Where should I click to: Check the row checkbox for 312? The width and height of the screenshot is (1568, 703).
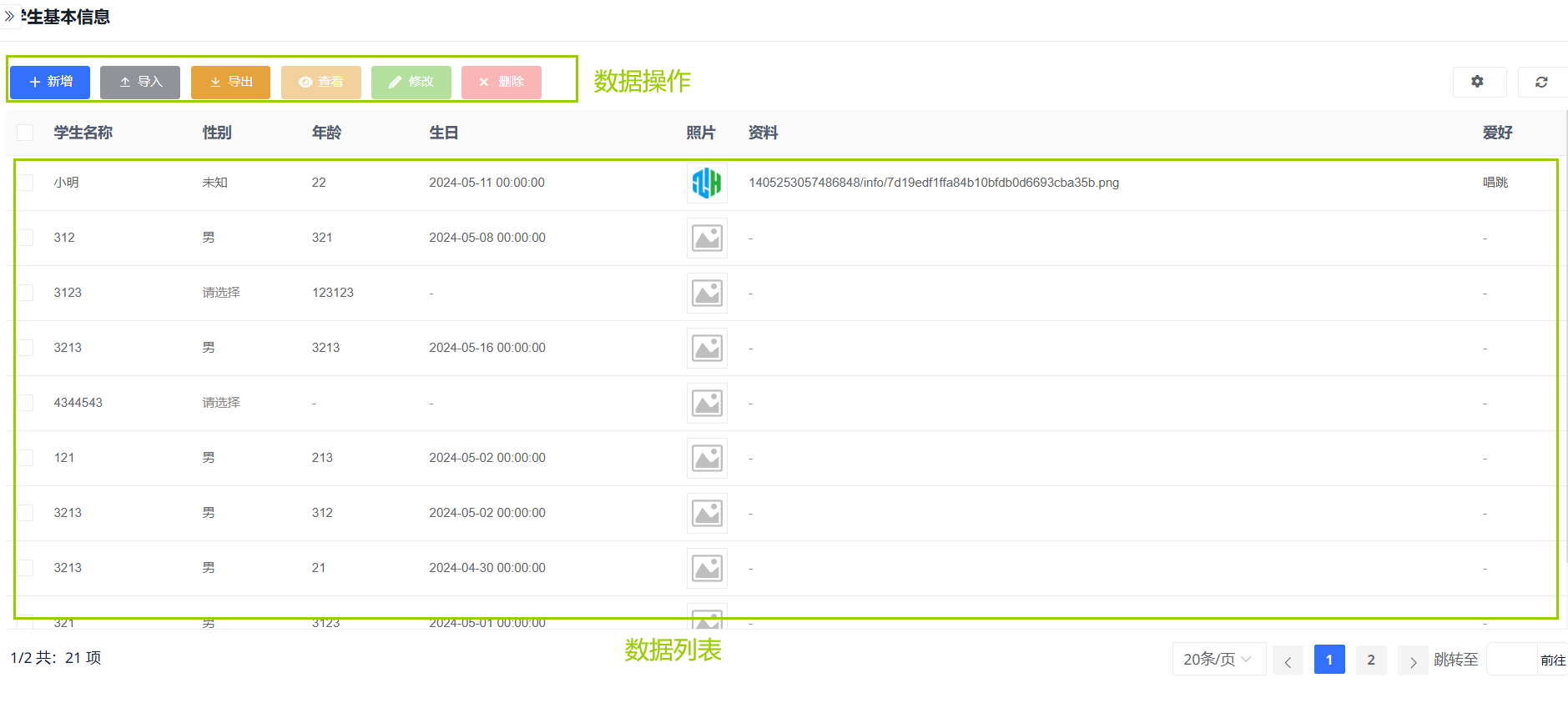[x=25, y=238]
